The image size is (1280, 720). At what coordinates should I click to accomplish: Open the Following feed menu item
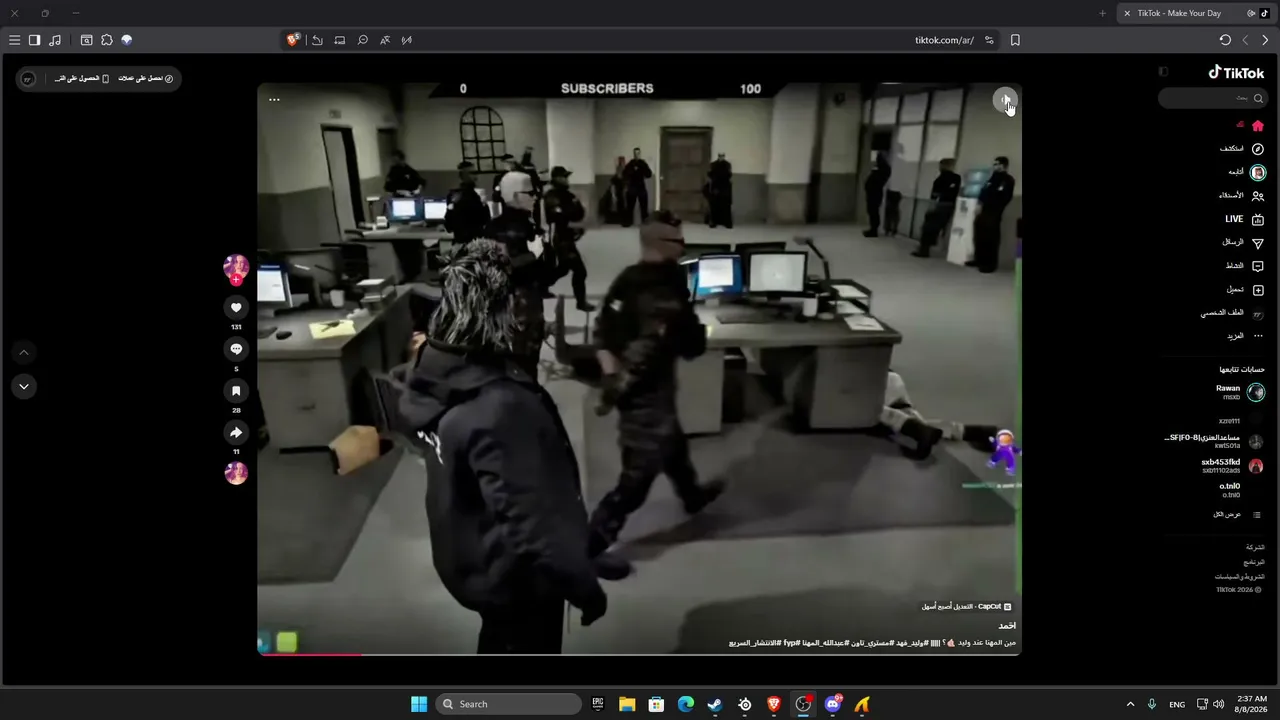tap(1246, 172)
